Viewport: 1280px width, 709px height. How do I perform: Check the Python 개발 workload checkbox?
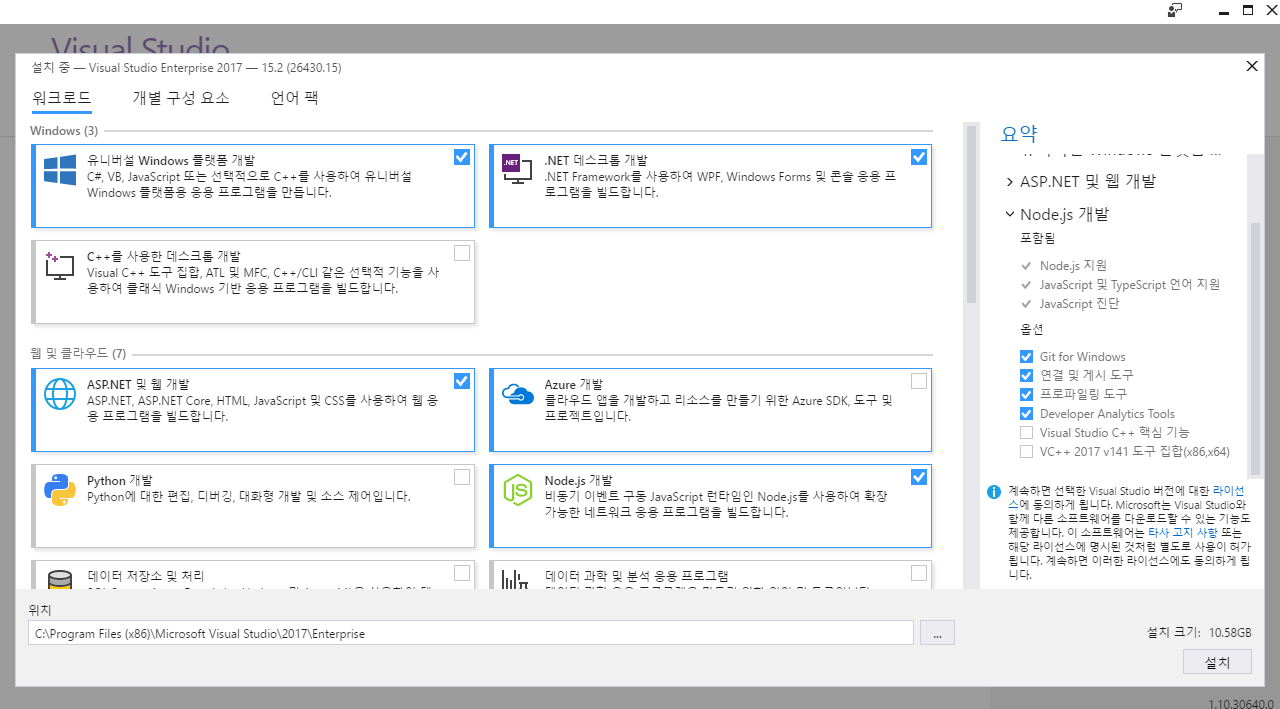pyautogui.click(x=461, y=477)
